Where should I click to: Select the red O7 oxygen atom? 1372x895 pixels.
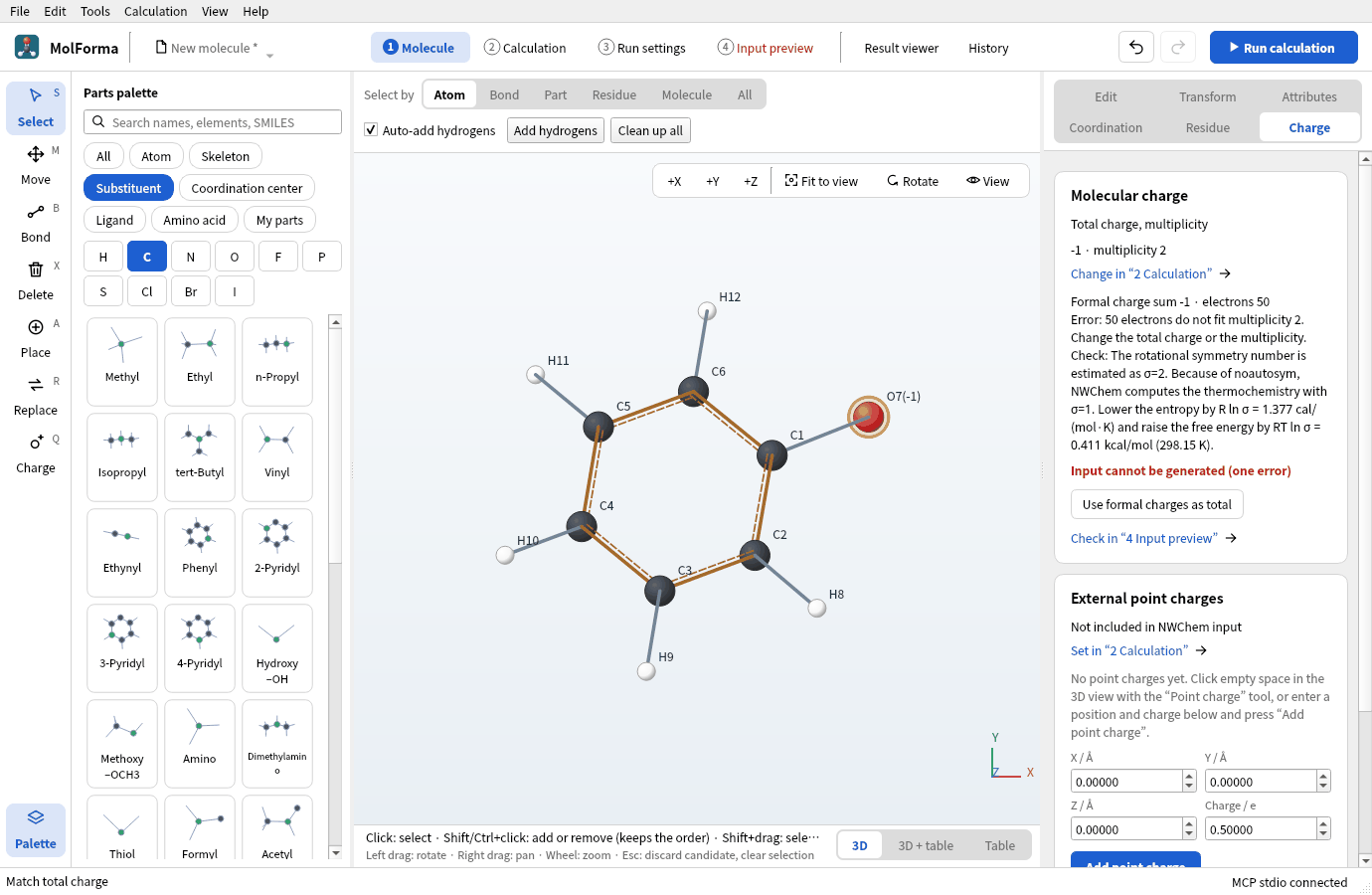(868, 417)
